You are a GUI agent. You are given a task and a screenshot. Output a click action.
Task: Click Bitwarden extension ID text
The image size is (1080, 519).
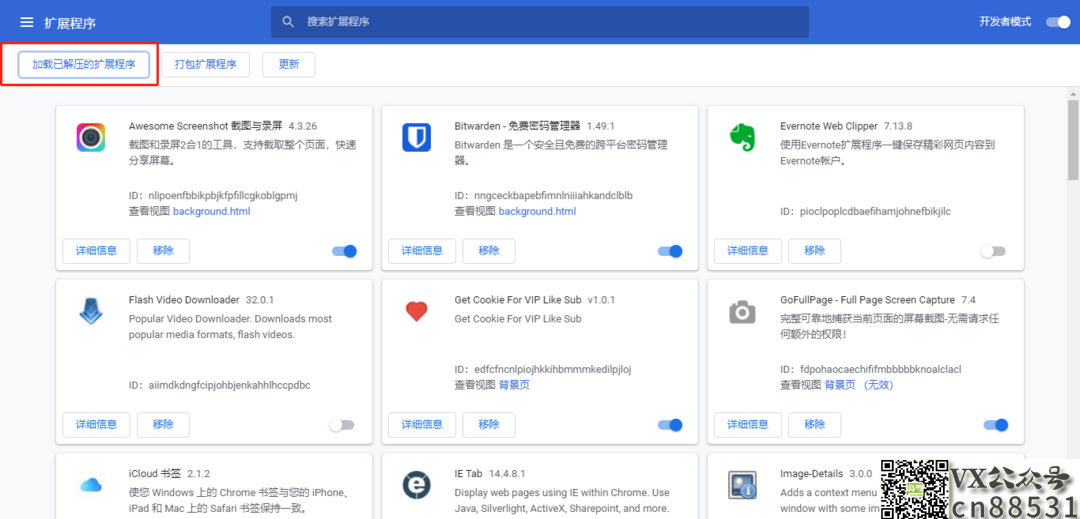tap(543, 195)
